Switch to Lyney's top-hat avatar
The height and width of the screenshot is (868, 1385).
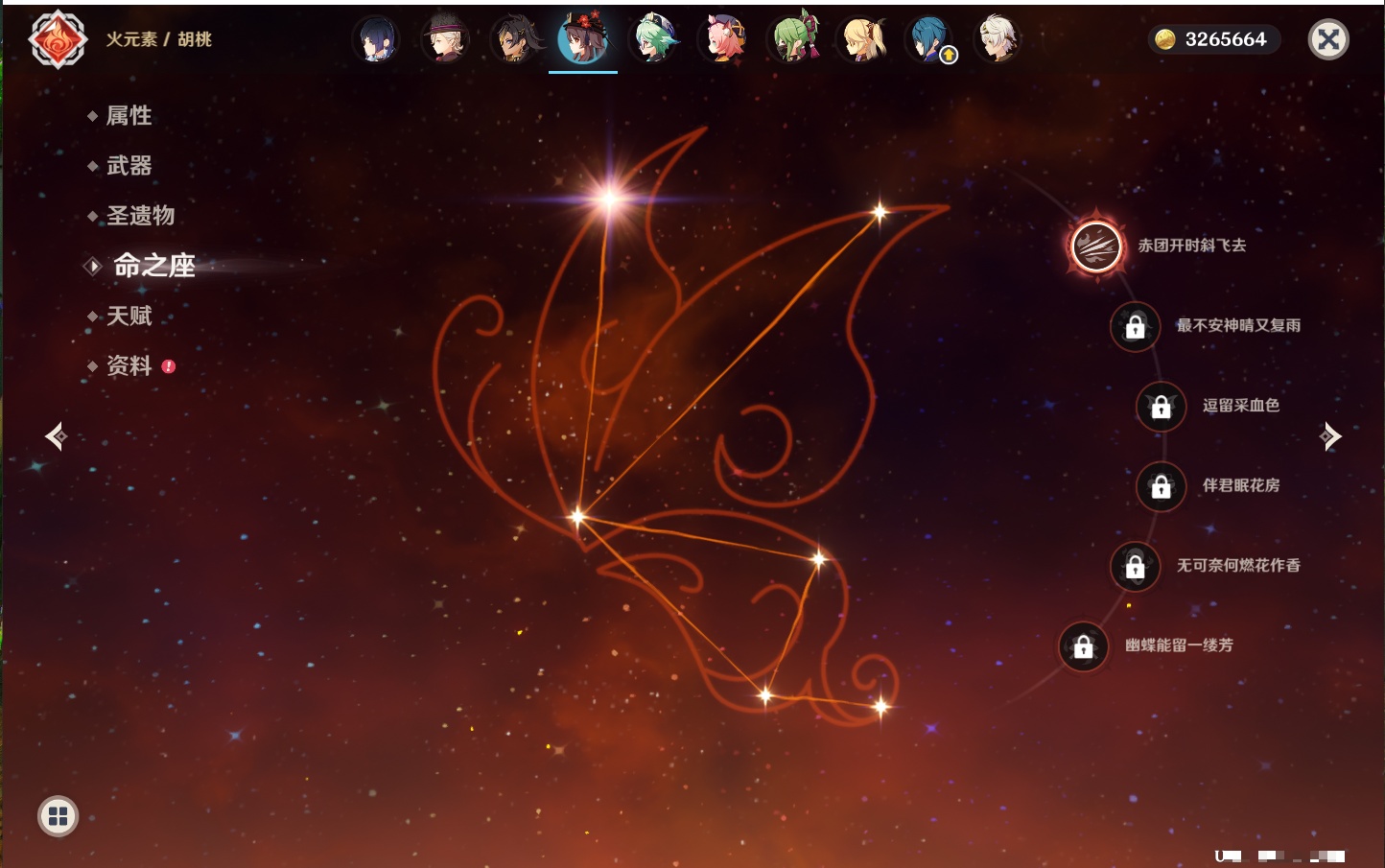(445, 40)
